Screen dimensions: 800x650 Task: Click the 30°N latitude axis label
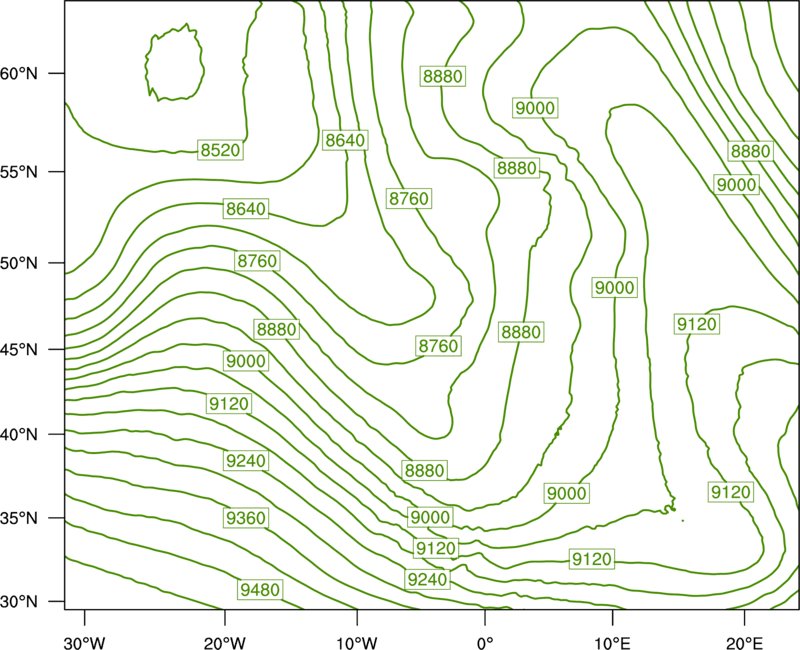point(19,602)
